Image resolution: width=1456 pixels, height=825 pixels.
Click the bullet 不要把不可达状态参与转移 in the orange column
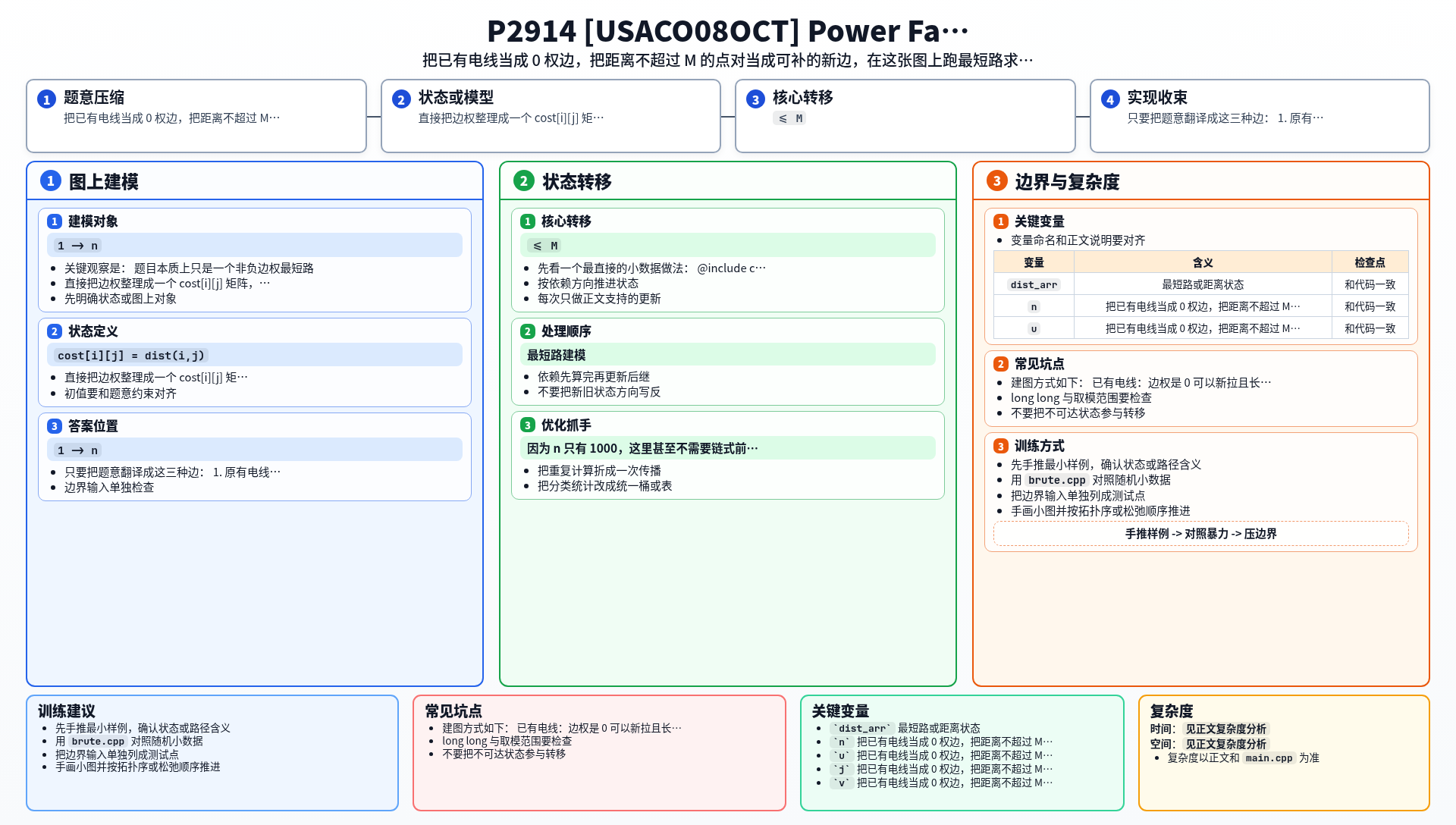(1078, 413)
